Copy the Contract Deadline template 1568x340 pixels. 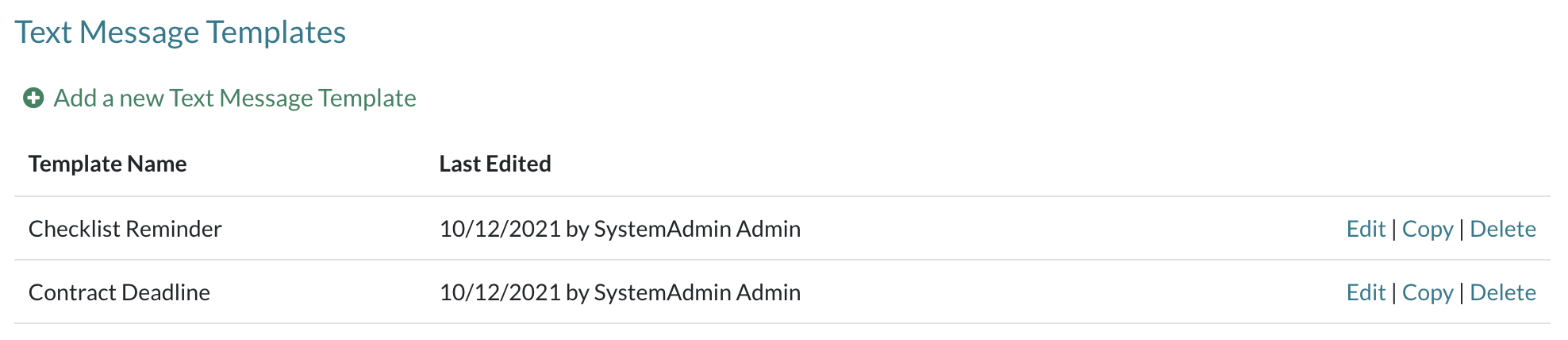[1428, 292]
